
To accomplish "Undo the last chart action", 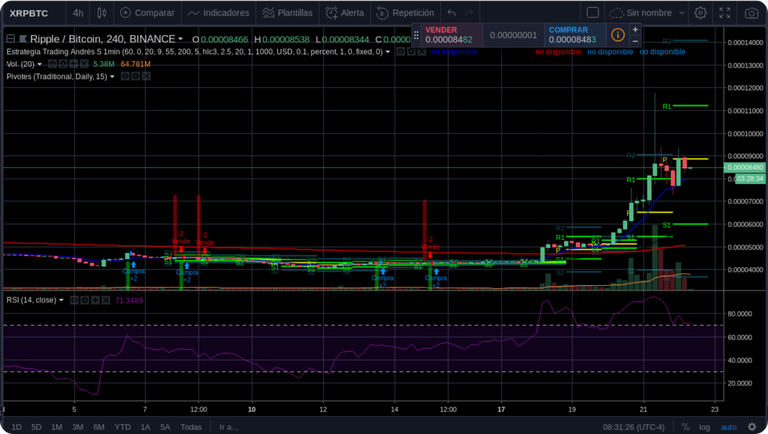I will pos(452,13).
